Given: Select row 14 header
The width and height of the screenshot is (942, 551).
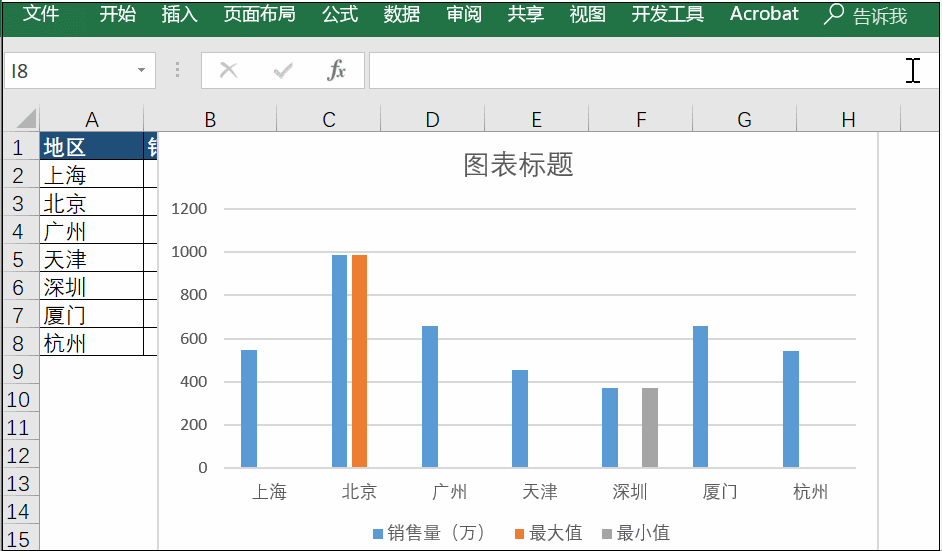Looking at the screenshot, I should click(x=20, y=511).
